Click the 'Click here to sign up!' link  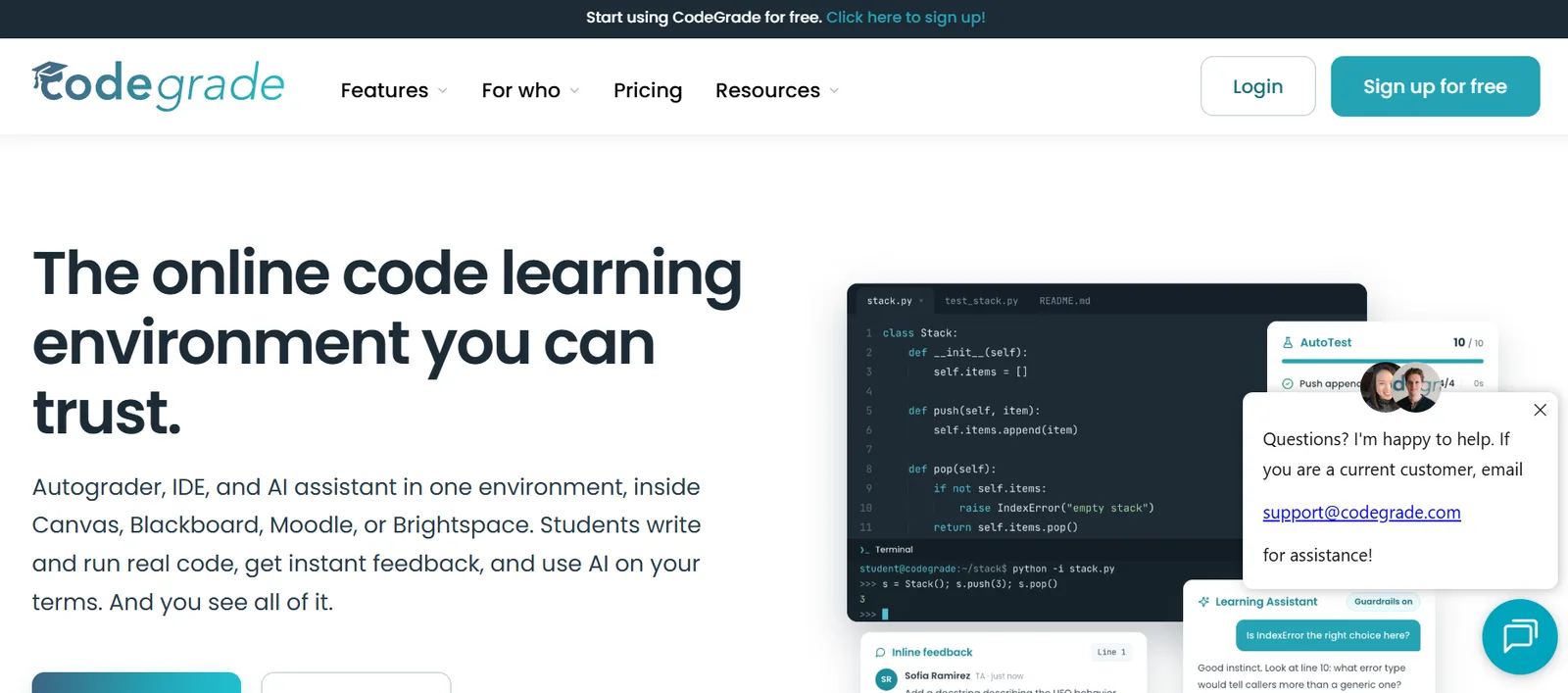pyautogui.click(x=906, y=18)
